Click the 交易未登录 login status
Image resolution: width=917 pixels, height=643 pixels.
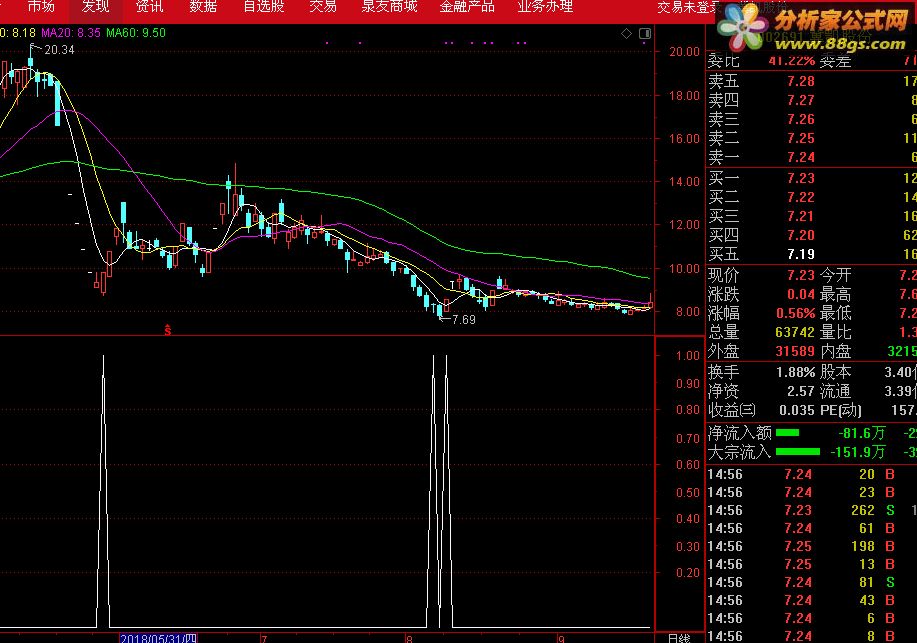[x=689, y=8]
